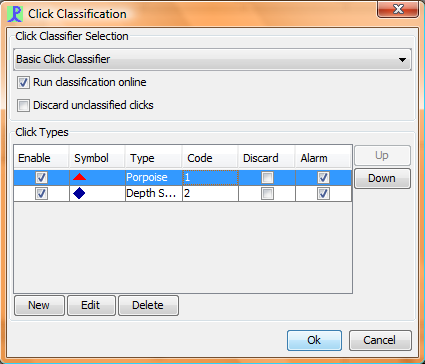This screenshot has width=425, height=364.
Task: Close the Click Classification window
Action: [398, 9]
